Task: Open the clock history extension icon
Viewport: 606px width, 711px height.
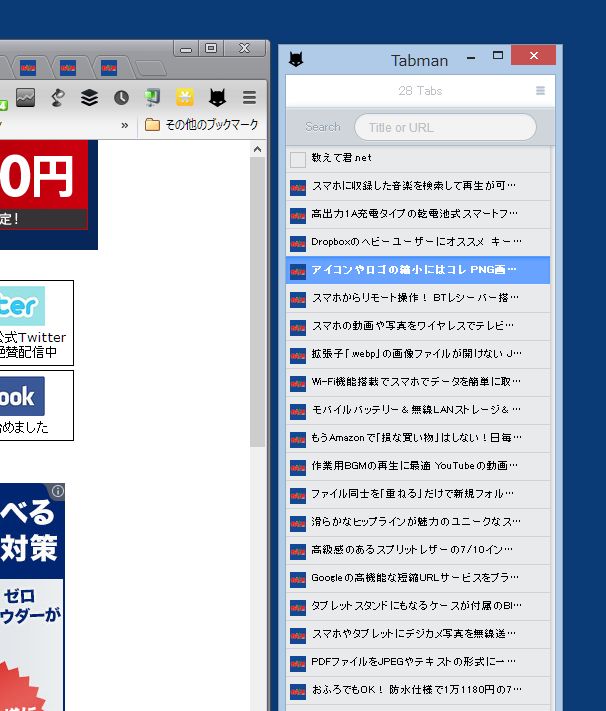Action: point(121,97)
